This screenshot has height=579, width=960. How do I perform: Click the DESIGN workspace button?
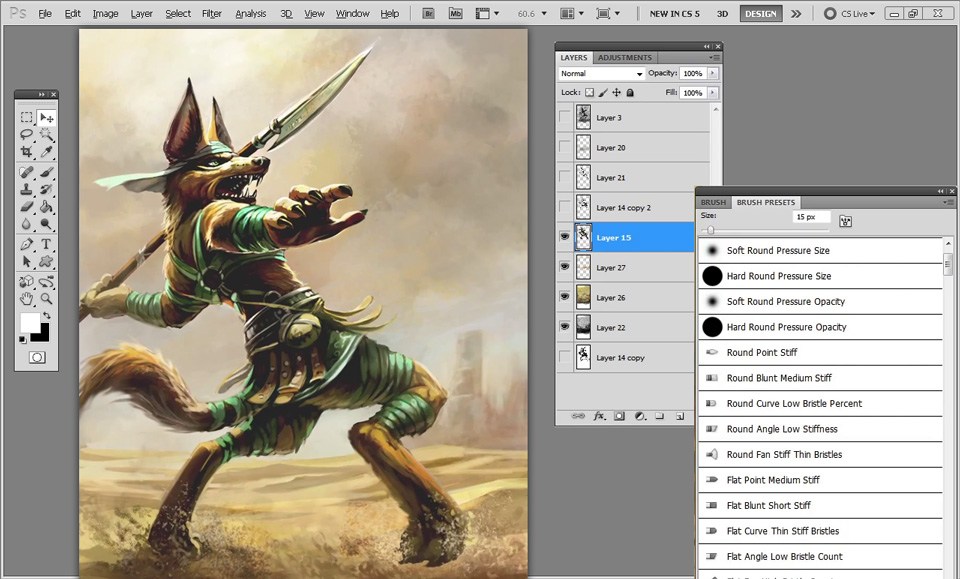pyautogui.click(x=759, y=13)
